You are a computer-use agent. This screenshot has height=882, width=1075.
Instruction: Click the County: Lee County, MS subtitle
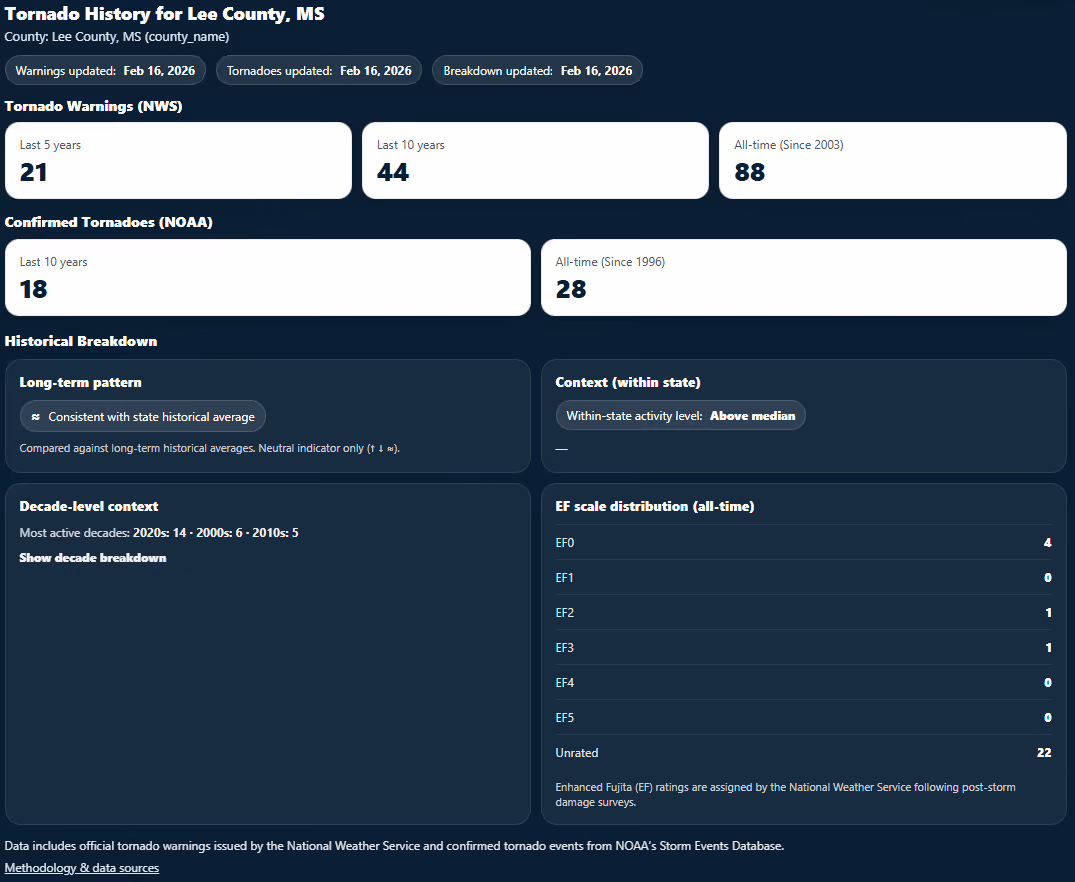[x=117, y=36]
